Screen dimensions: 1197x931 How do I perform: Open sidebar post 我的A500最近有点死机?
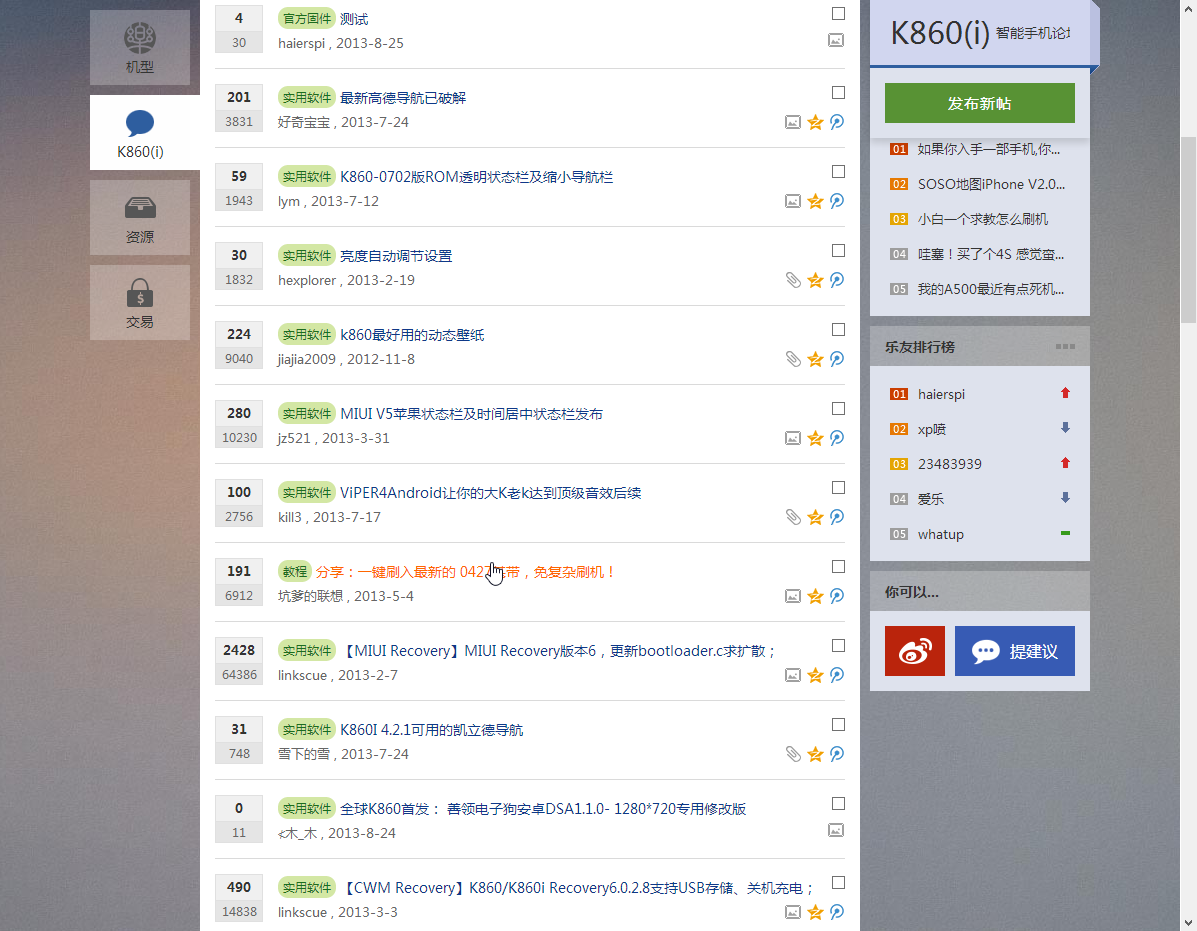pyautogui.click(x=990, y=289)
